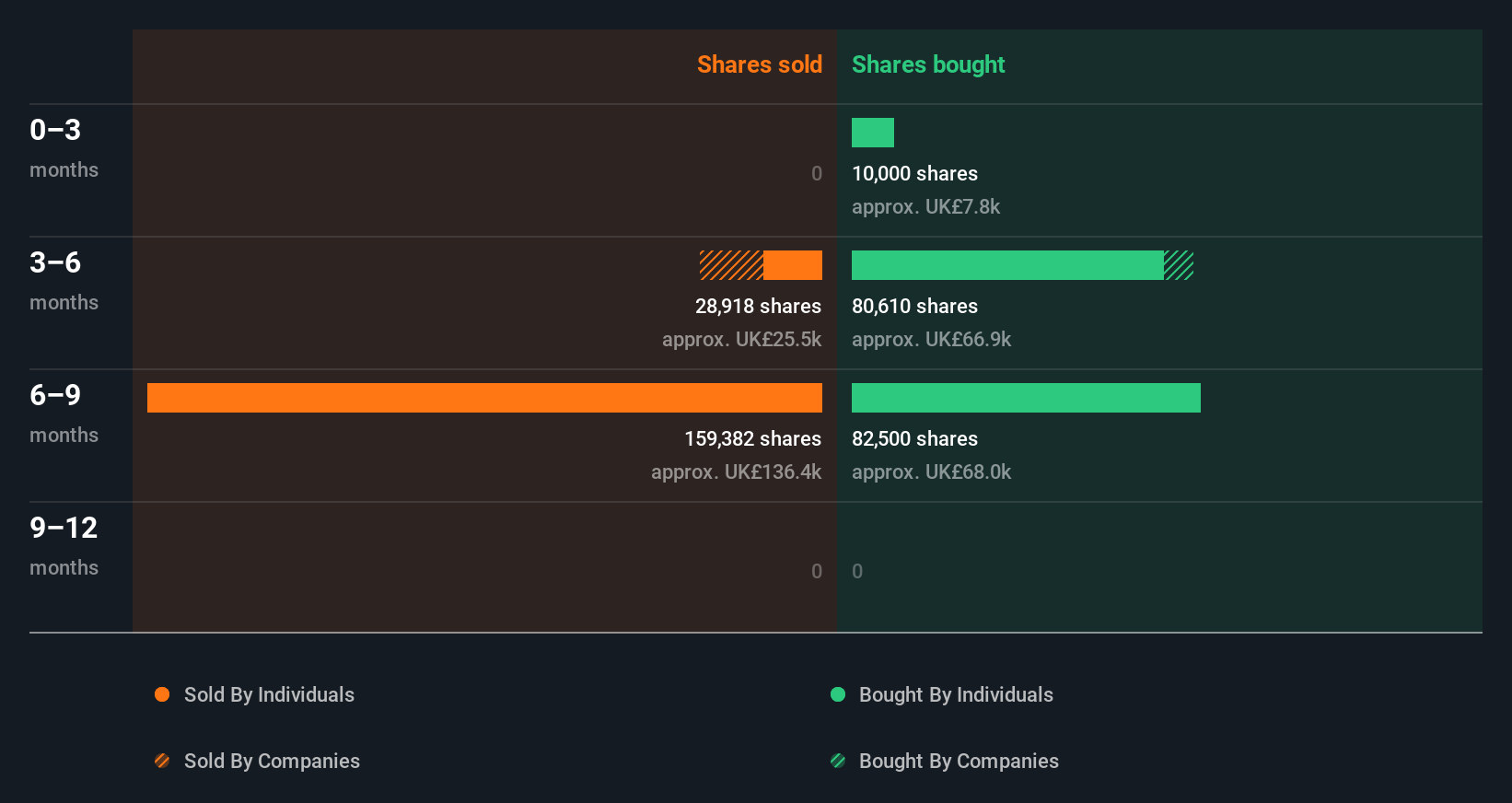The width and height of the screenshot is (1512, 803).
Task: Click the 82,500 shares value
Action: (x=914, y=438)
